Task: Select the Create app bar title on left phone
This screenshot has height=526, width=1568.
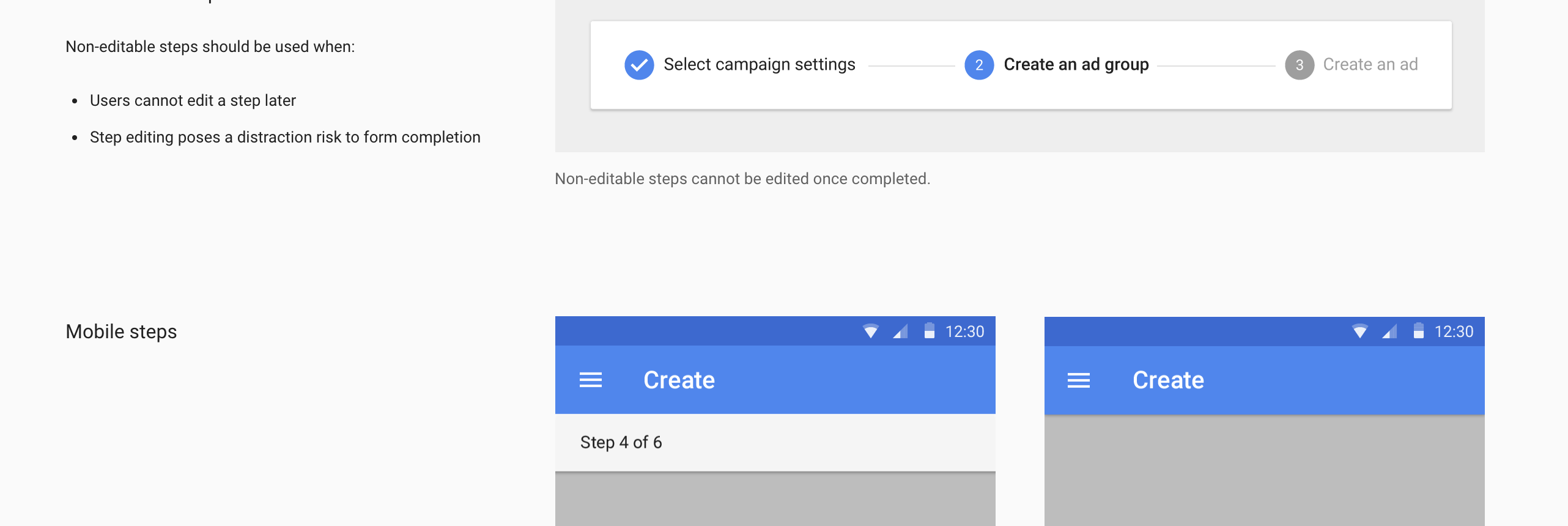Action: (x=679, y=379)
